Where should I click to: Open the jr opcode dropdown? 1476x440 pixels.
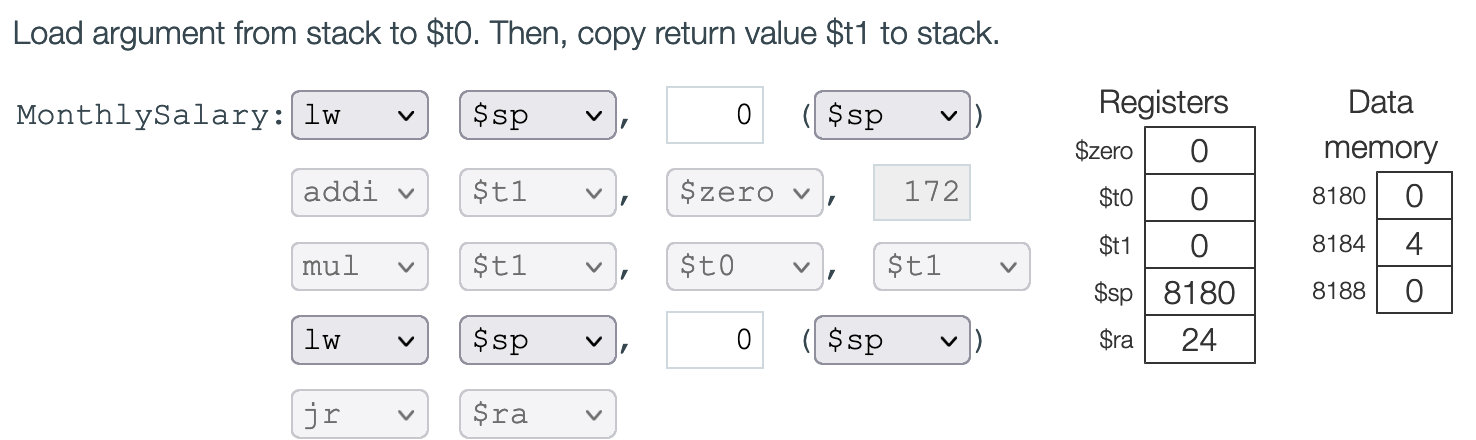click(x=359, y=414)
